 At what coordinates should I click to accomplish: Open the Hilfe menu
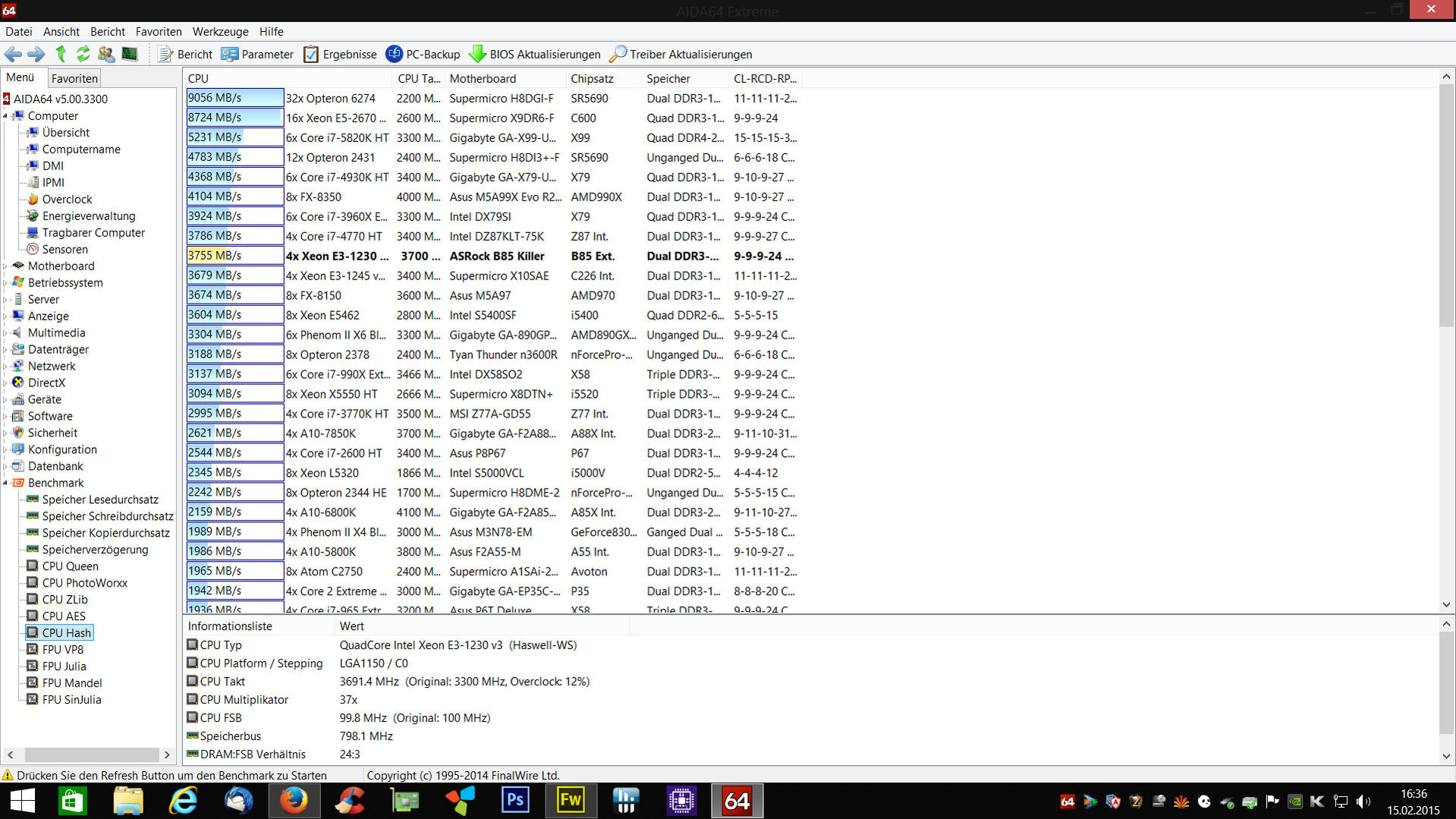[271, 31]
